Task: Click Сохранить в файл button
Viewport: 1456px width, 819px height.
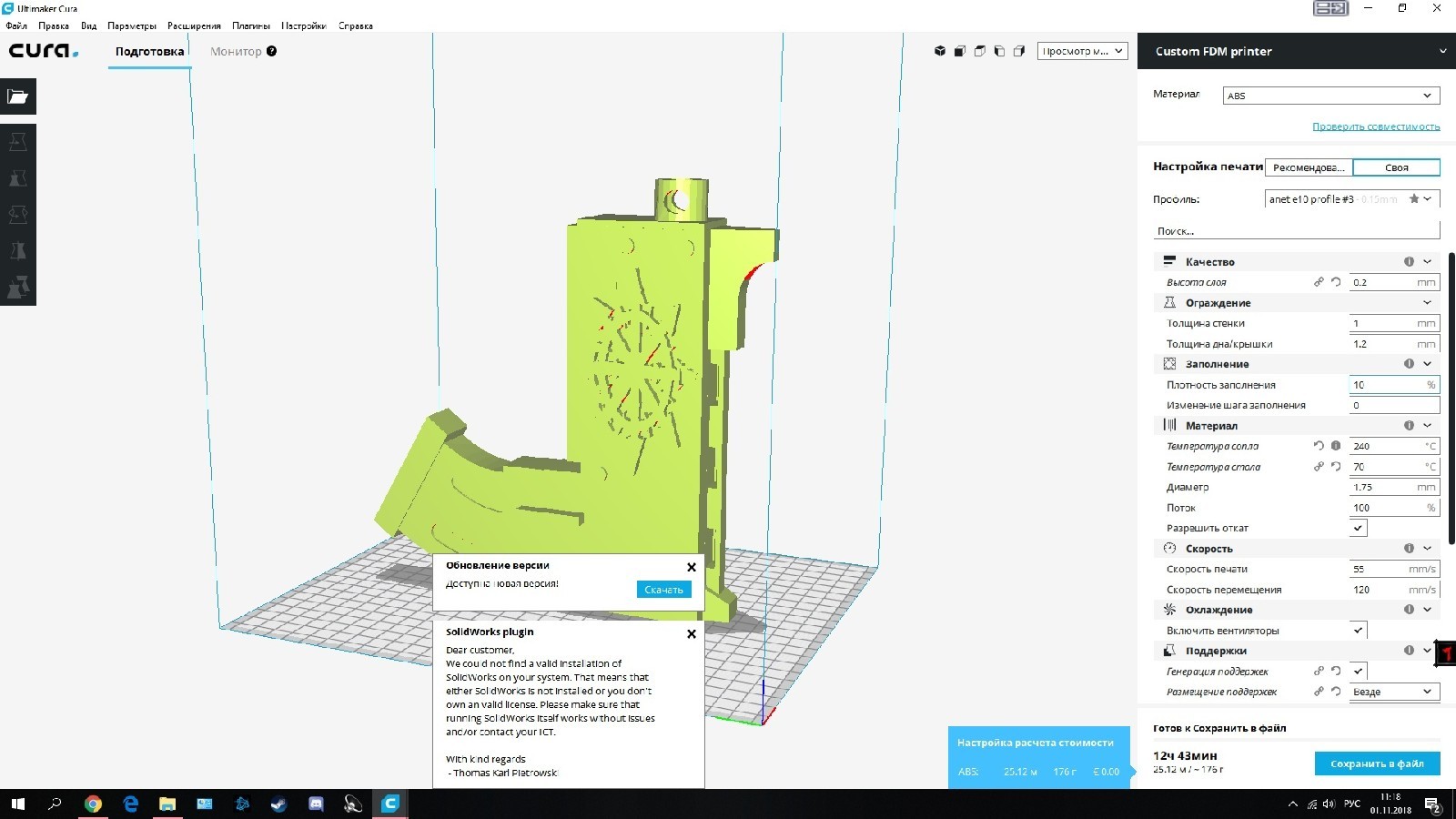Action: 1377,763
